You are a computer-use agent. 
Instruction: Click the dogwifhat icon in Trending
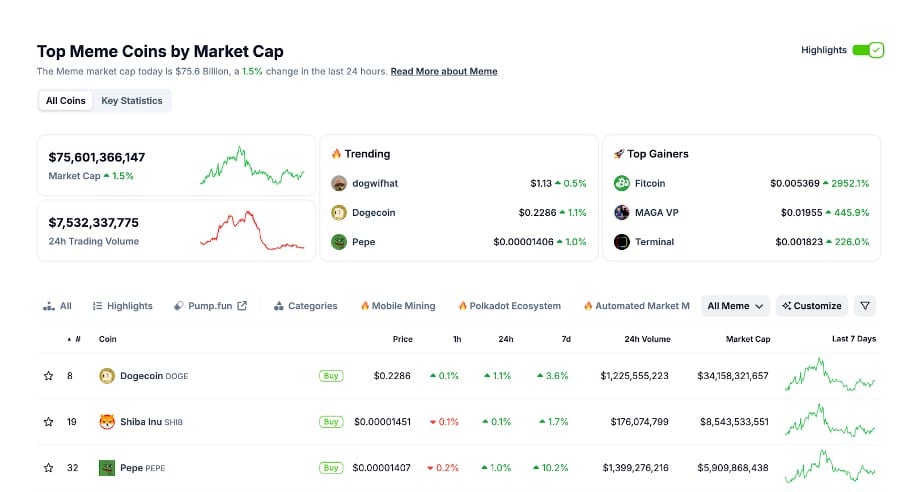coord(339,184)
